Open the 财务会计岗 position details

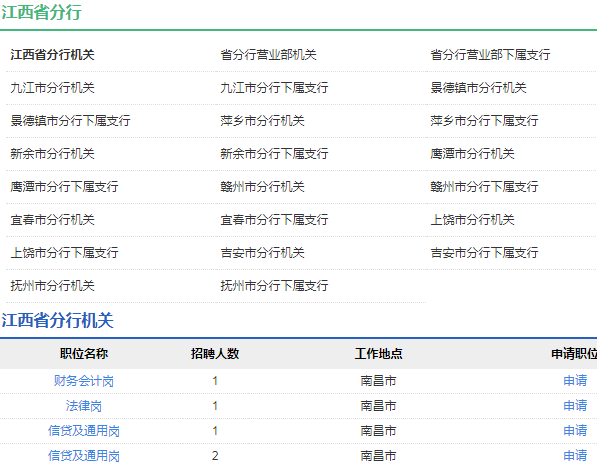(x=84, y=381)
